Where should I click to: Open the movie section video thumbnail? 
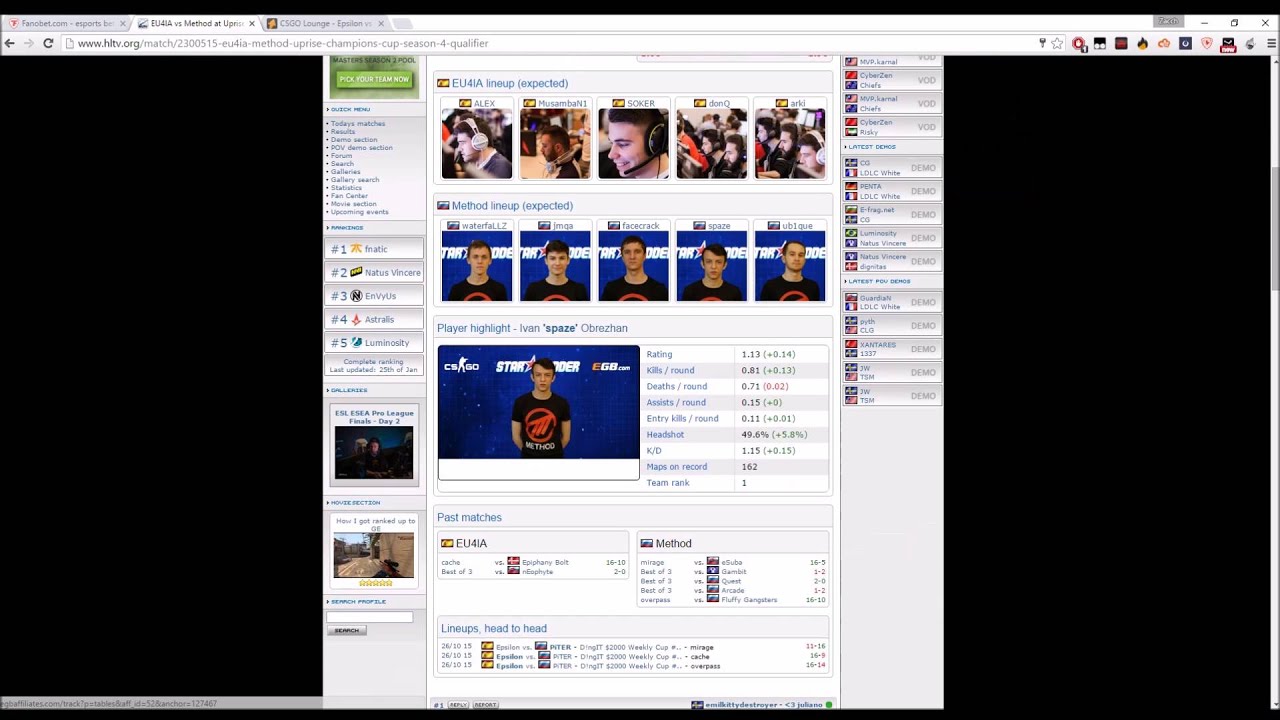click(374, 556)
